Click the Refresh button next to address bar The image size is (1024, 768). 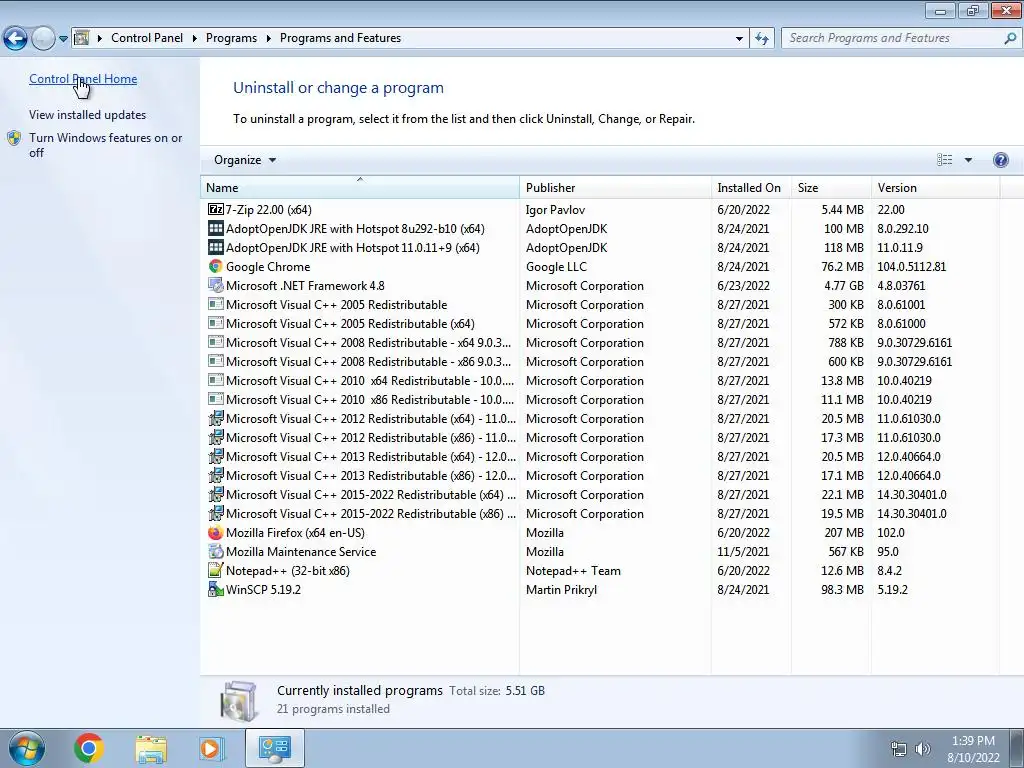761,39
